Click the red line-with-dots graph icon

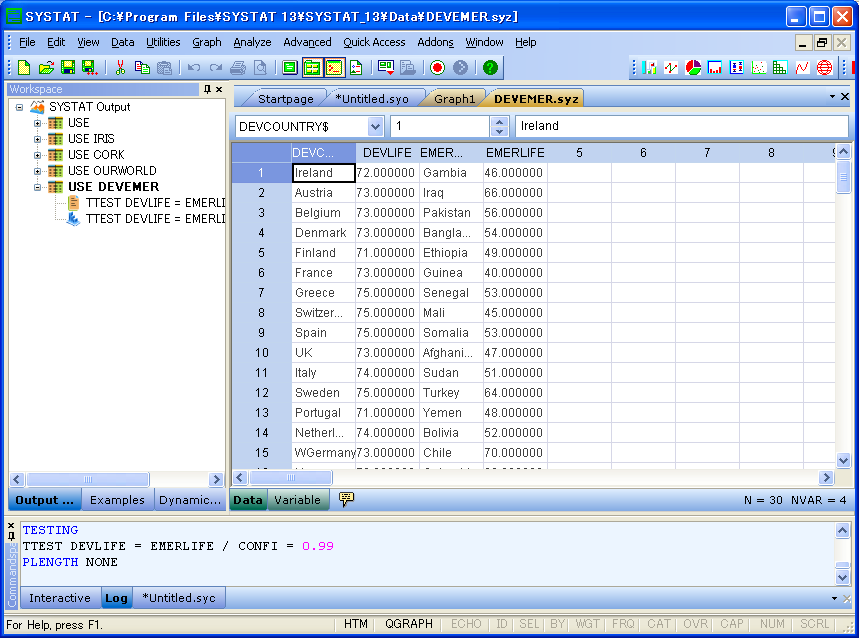(671, 67)
